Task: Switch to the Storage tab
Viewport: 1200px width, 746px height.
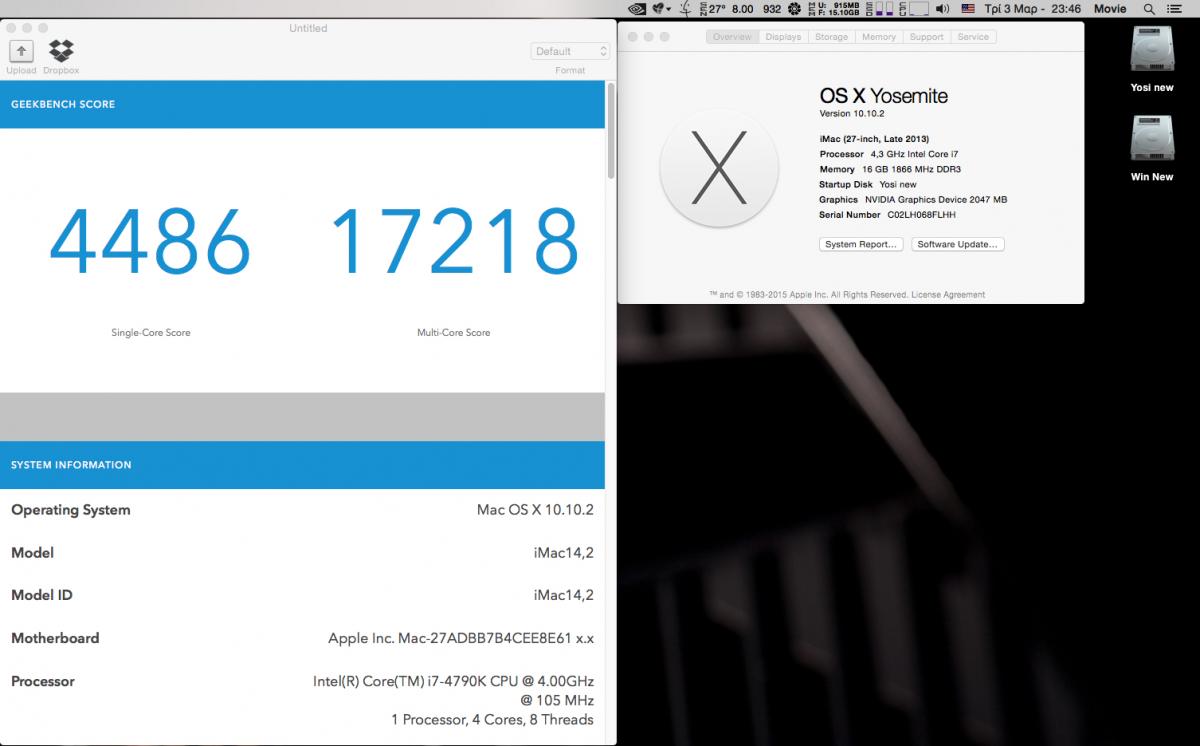Action: point(831,37)
